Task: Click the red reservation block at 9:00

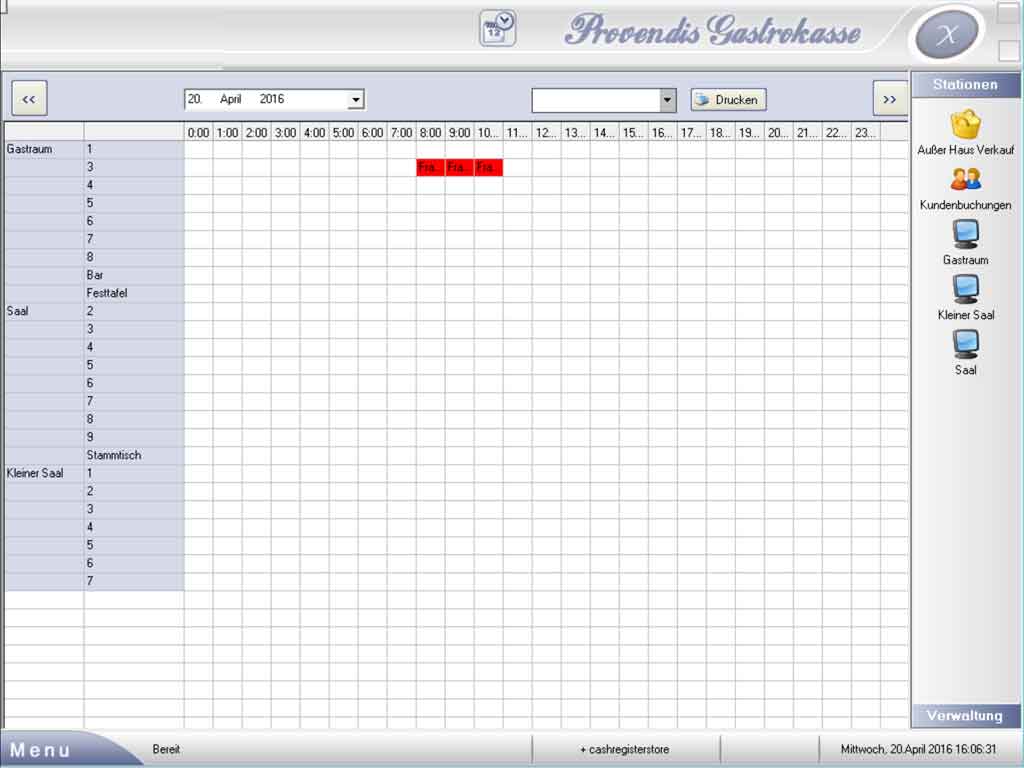Action: 459,167
